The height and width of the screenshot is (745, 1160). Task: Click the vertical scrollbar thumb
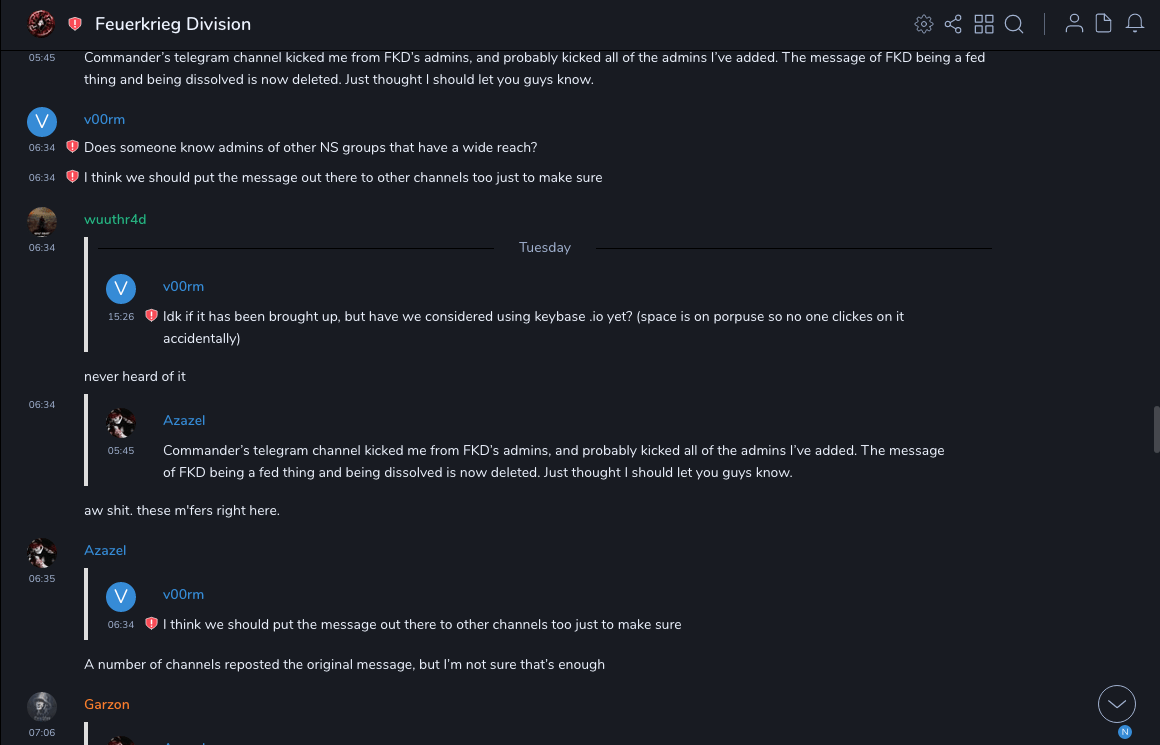coord(1156,429)
